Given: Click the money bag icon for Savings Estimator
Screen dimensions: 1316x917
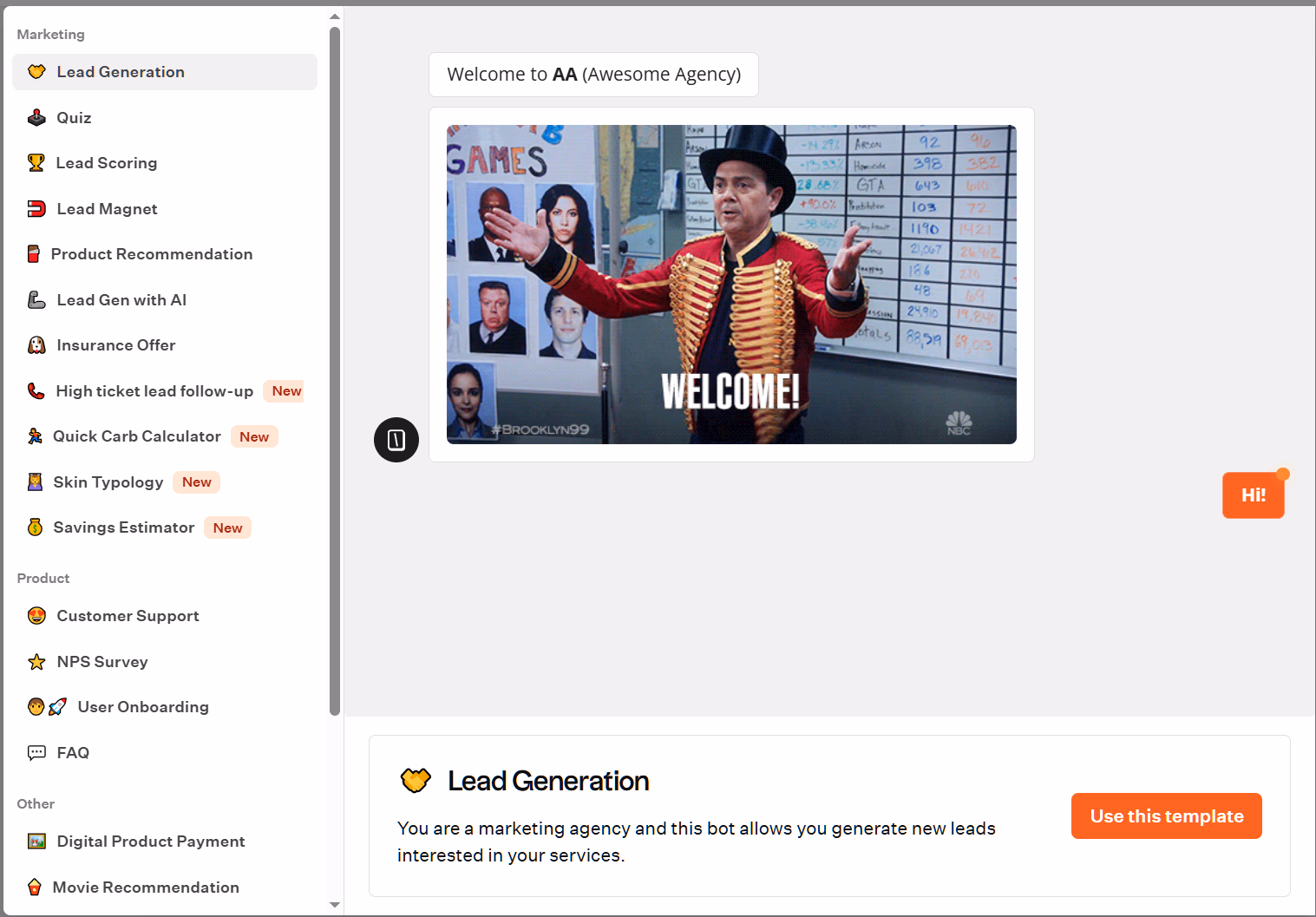Looking at the screenshot, I should tap(35, 527).
